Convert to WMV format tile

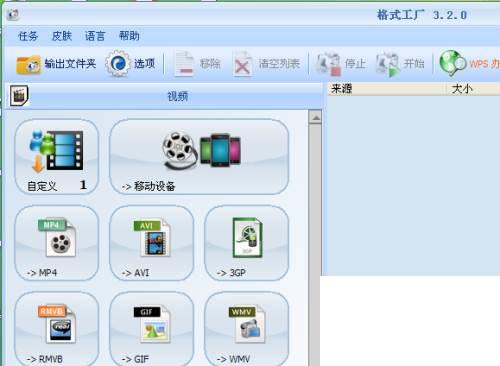[x=247, y=329]
